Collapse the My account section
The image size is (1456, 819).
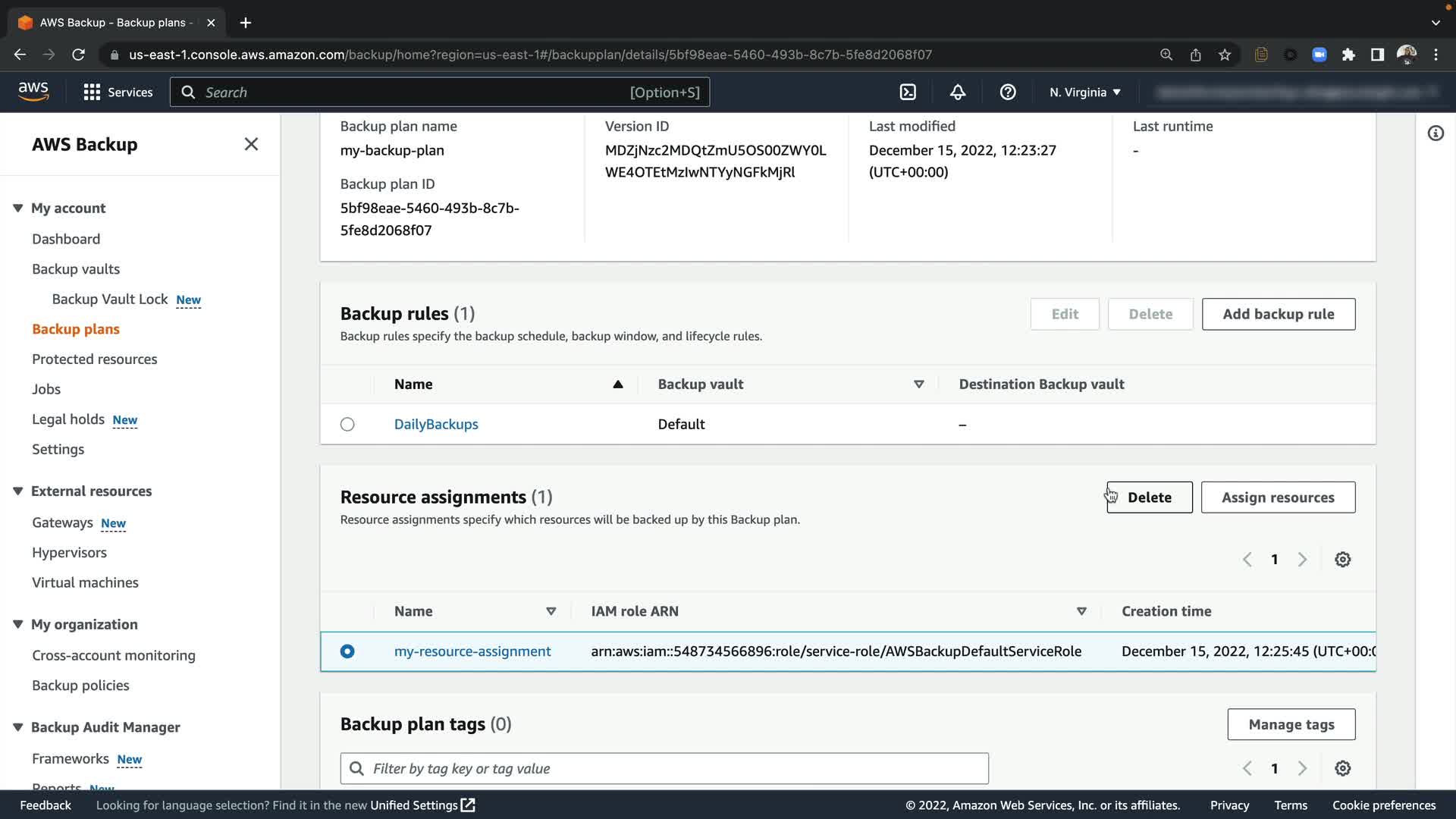click(x=18, y=208)
